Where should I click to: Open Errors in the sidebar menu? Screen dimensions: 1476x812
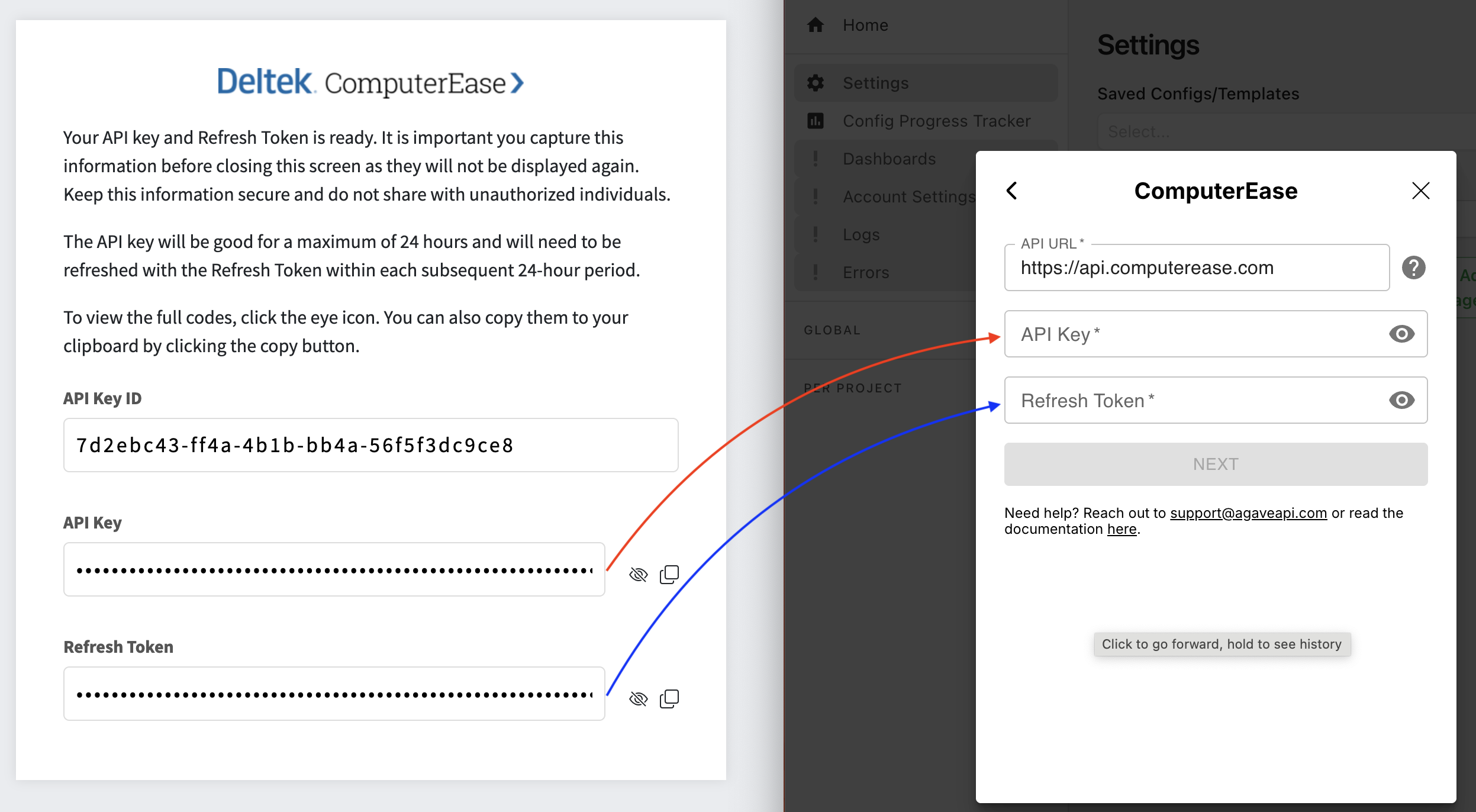(866, 272)
